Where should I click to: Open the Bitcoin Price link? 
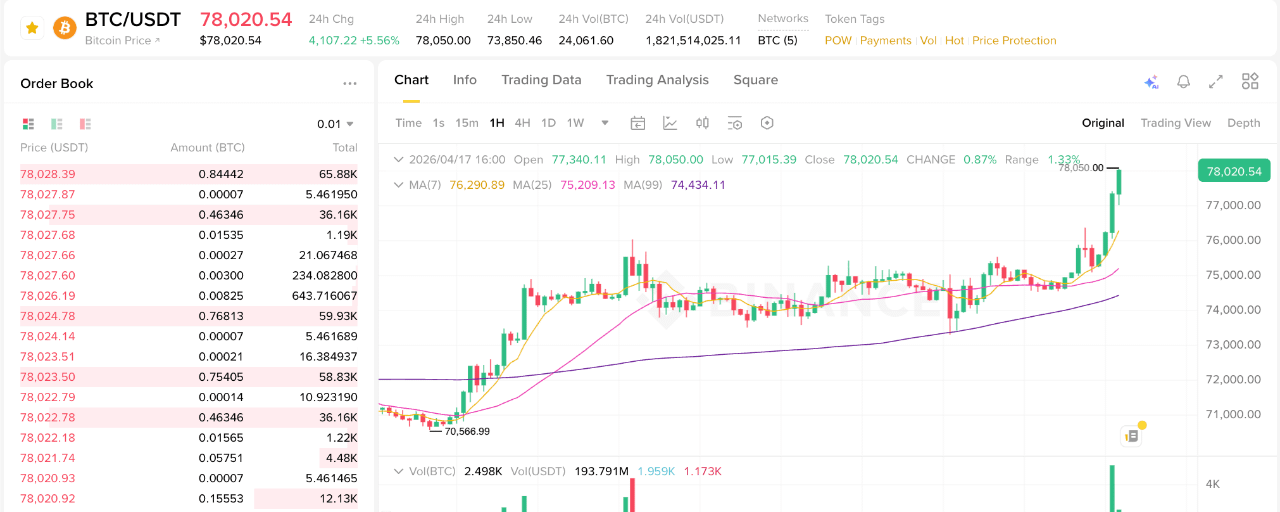pos(122,41)
